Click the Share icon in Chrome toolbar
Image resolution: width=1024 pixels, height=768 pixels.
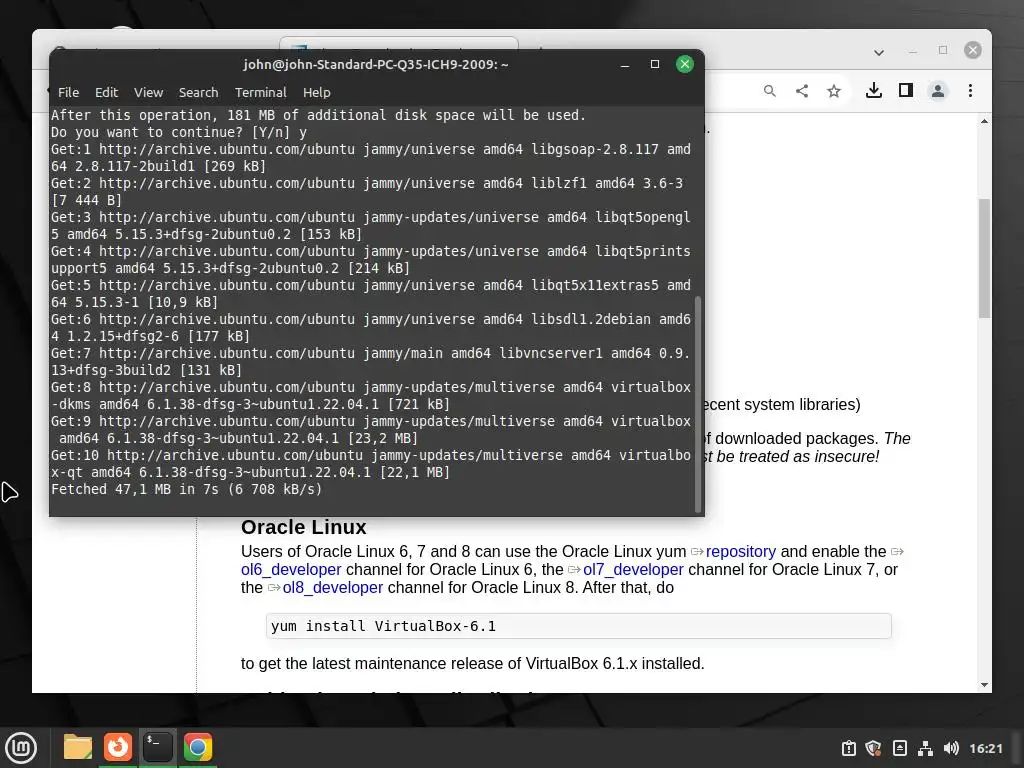(802, 91)
